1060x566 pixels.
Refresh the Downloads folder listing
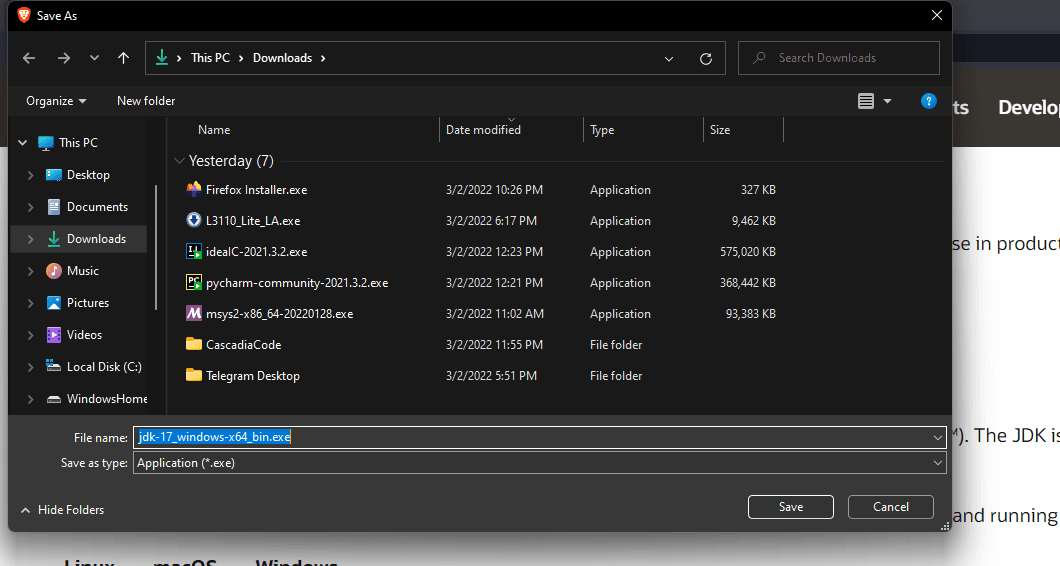(x=706, y=59)
